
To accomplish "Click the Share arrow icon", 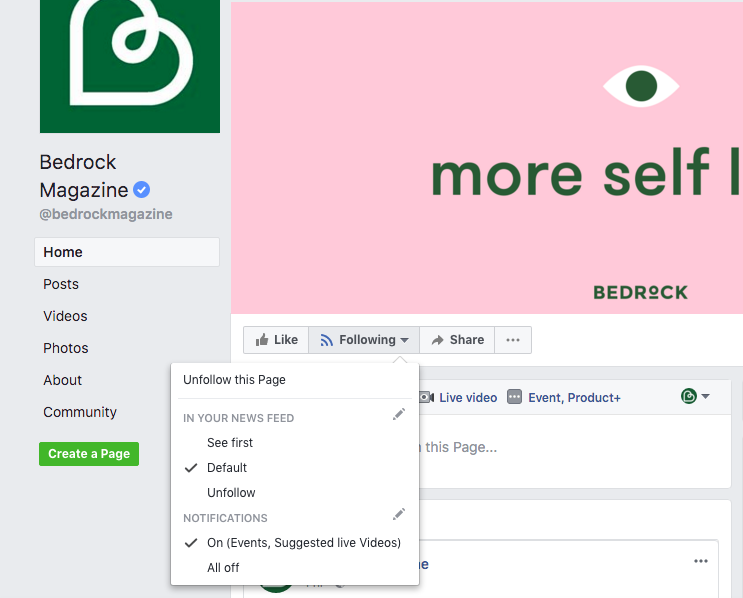I will point(437,340).
